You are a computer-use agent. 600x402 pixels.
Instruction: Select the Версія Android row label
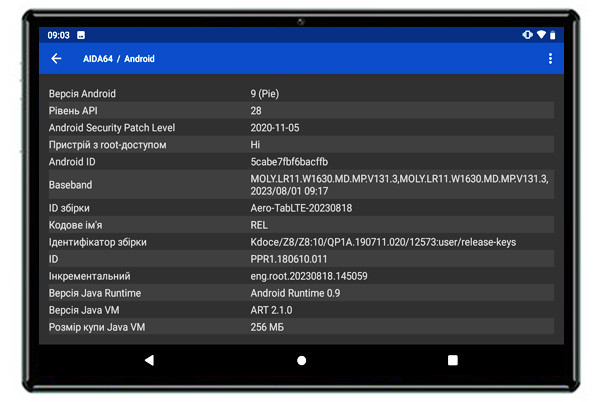pyautogui.click(x=82, y=94)
